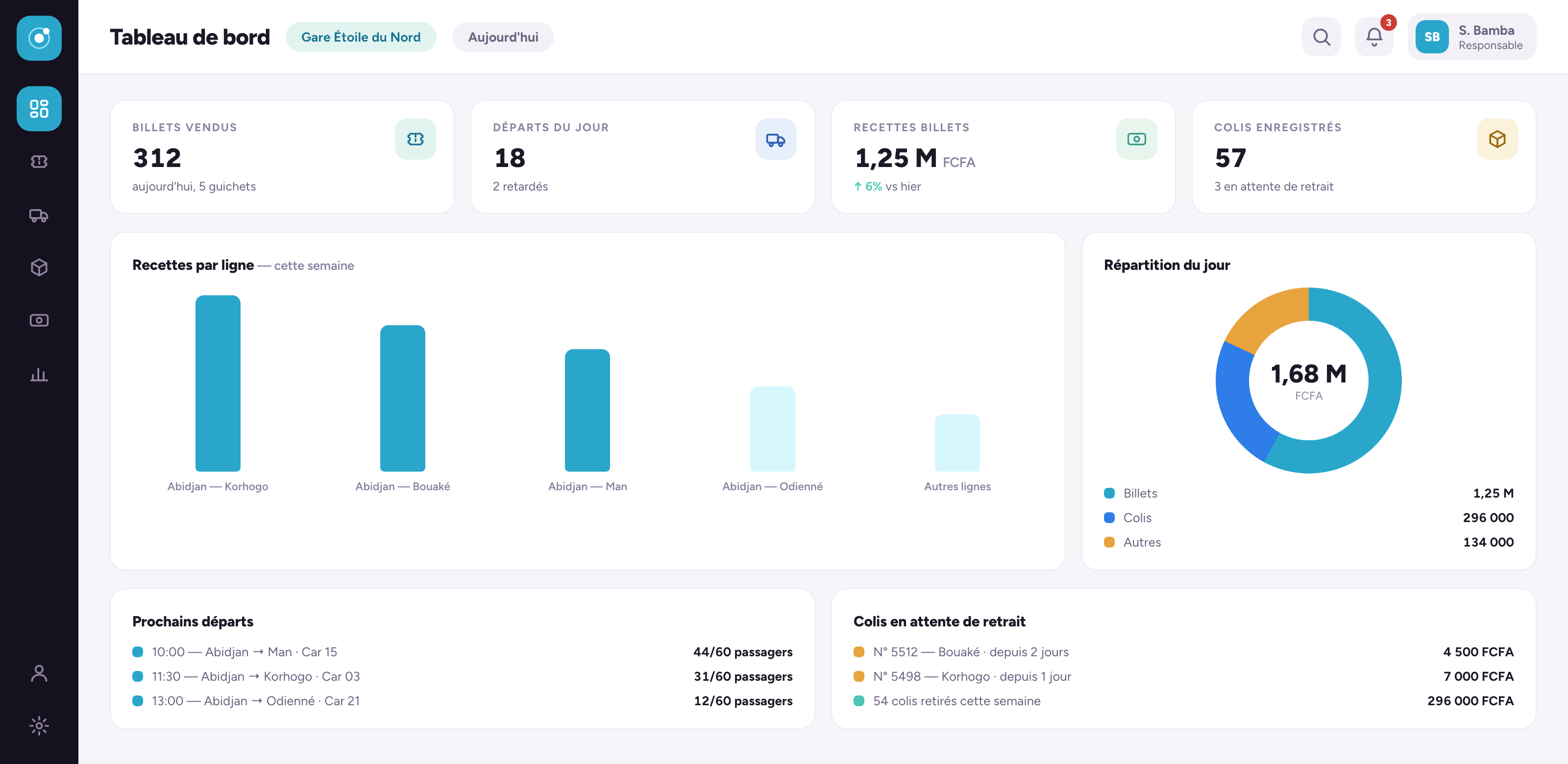Open the Gare Étoile du Nord selector

tap(361, 37)
